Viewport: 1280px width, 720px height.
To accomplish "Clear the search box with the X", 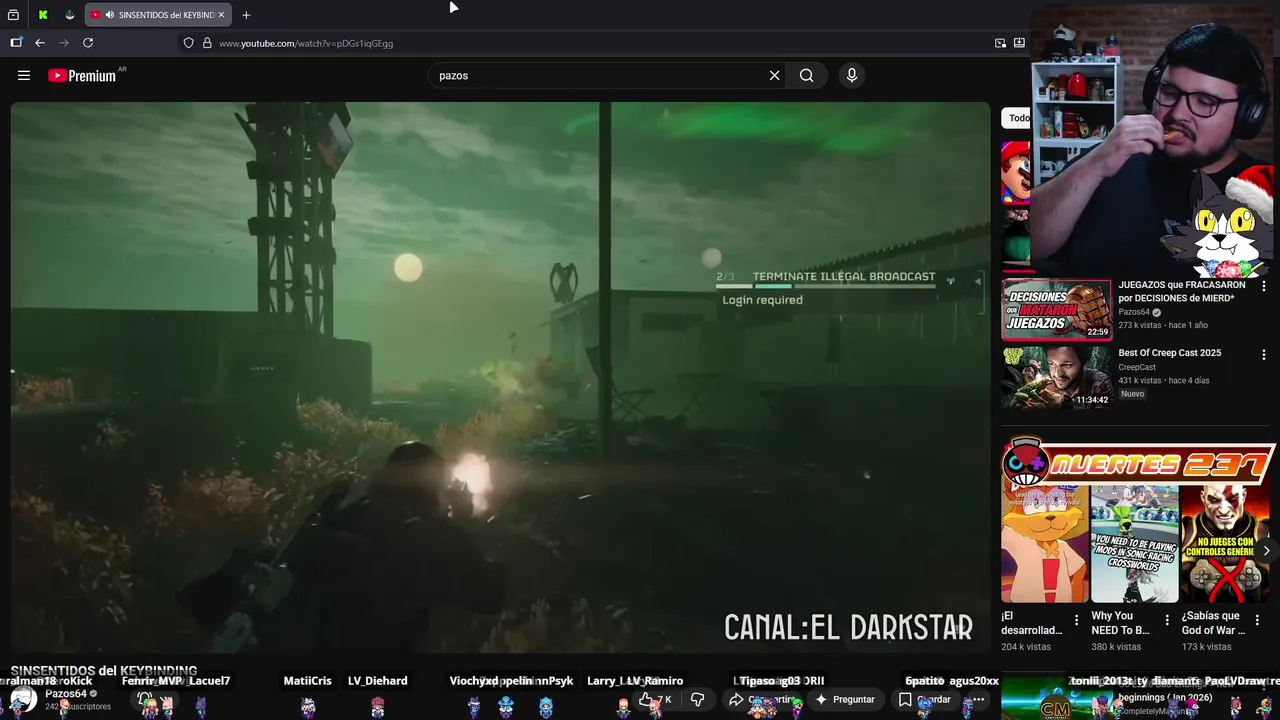I will [x=774, y=75].
